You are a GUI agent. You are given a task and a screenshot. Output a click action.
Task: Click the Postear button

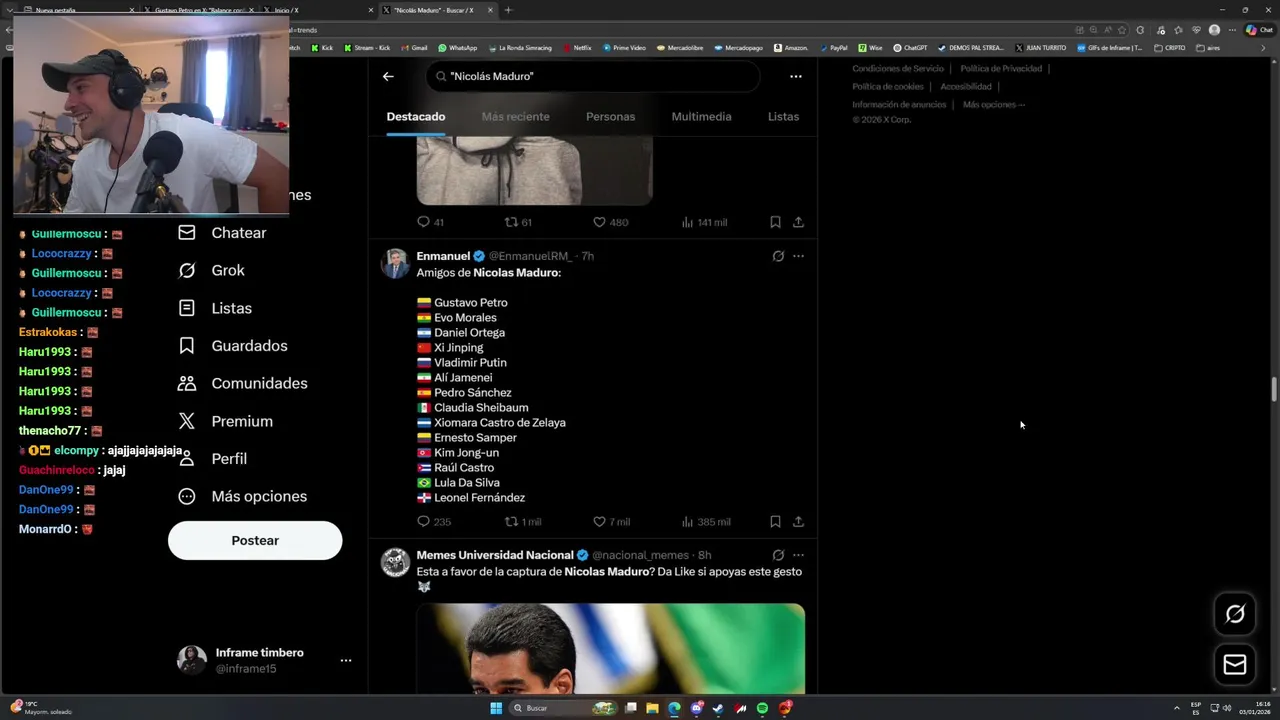click(x=255, y=540)
